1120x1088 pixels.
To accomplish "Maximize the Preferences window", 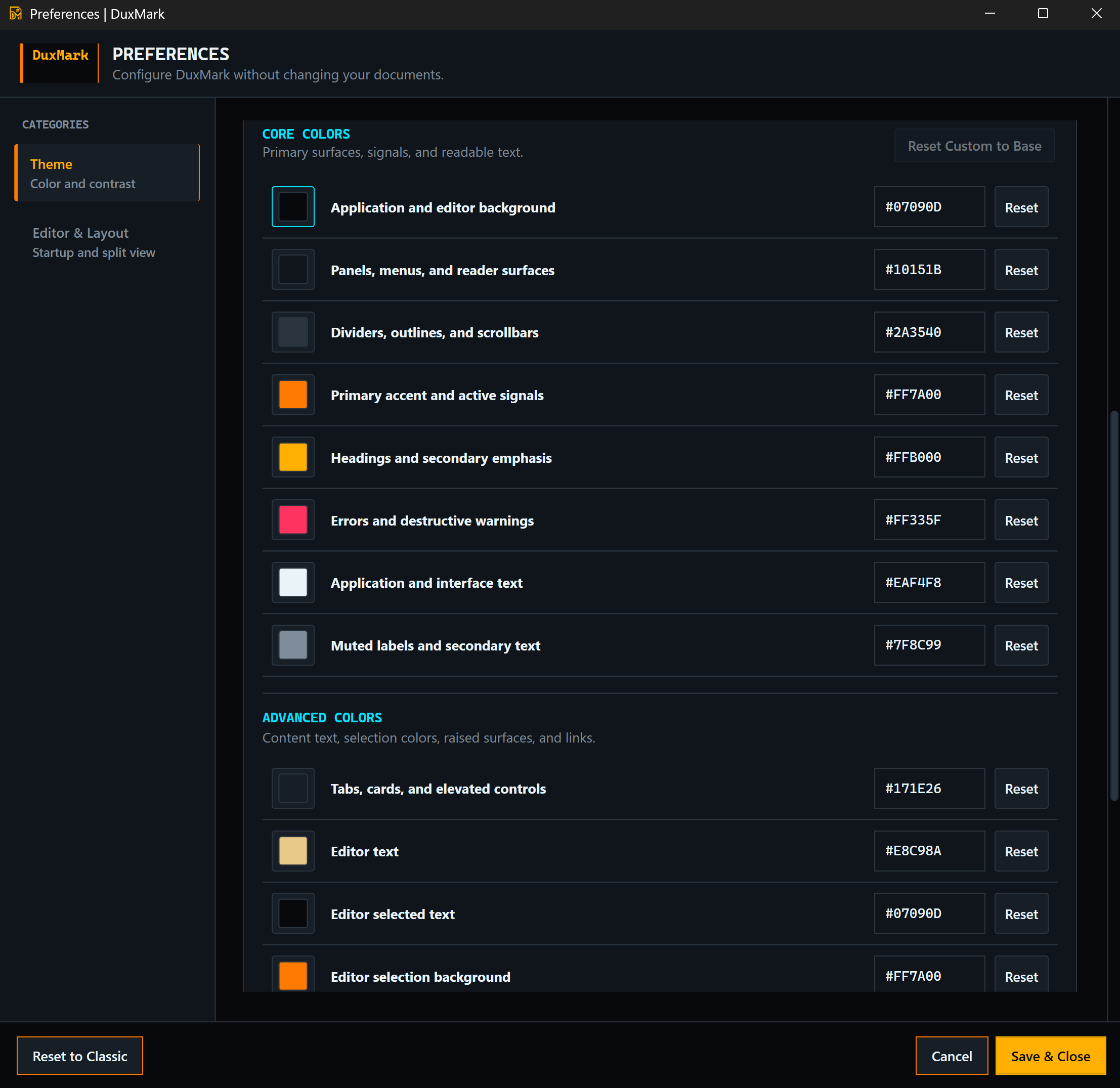I will pyautogui.click(x=1043, y=14).
